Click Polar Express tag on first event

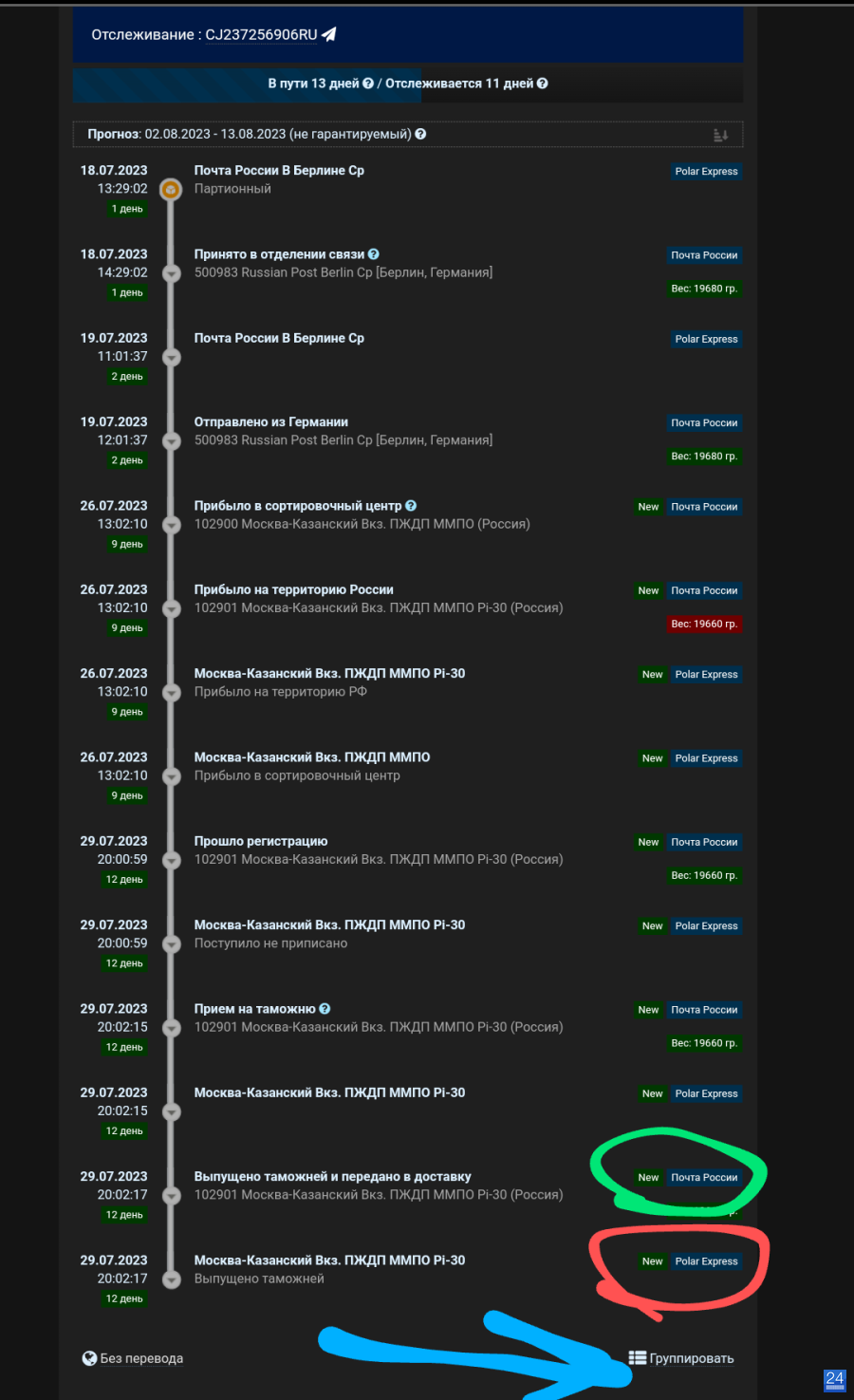[x=706, y=172]
